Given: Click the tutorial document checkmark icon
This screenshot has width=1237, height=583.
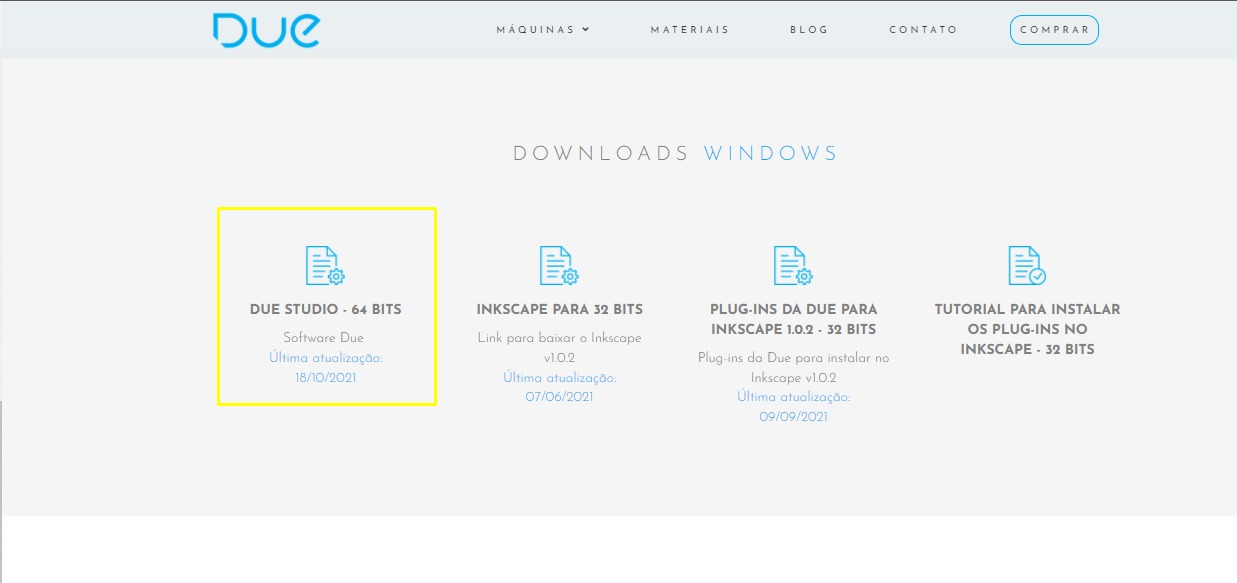Looking at the screenshot, I should tap(1027, 265).
